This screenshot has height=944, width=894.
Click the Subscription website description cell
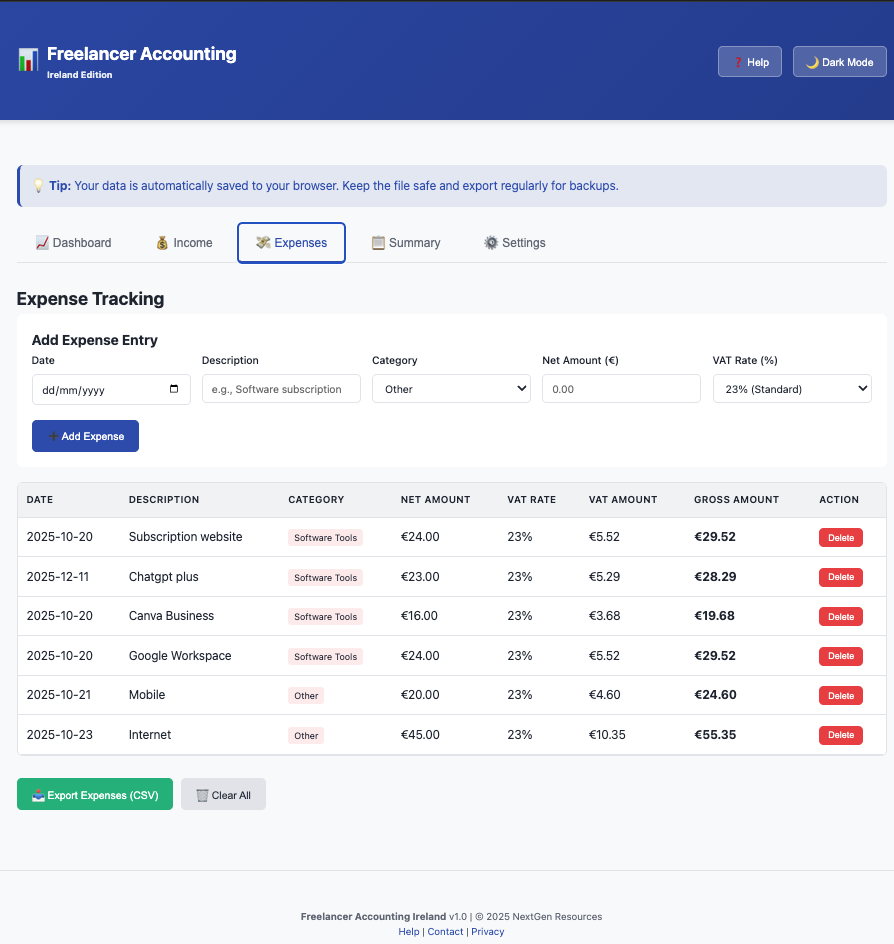[185, 536]
